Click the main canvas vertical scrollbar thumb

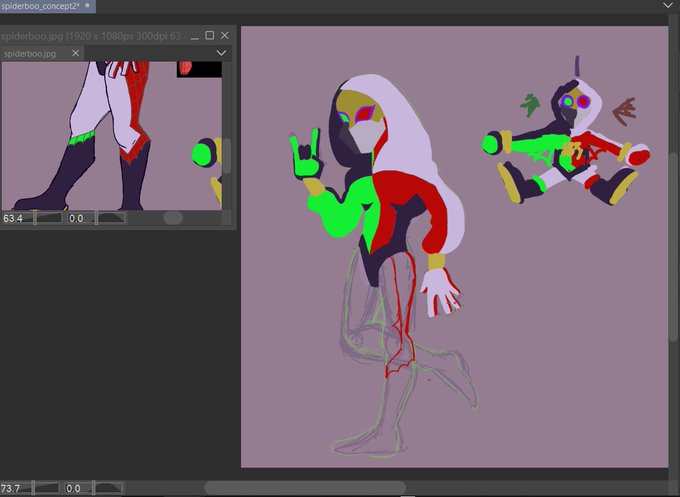coord(674,247)
